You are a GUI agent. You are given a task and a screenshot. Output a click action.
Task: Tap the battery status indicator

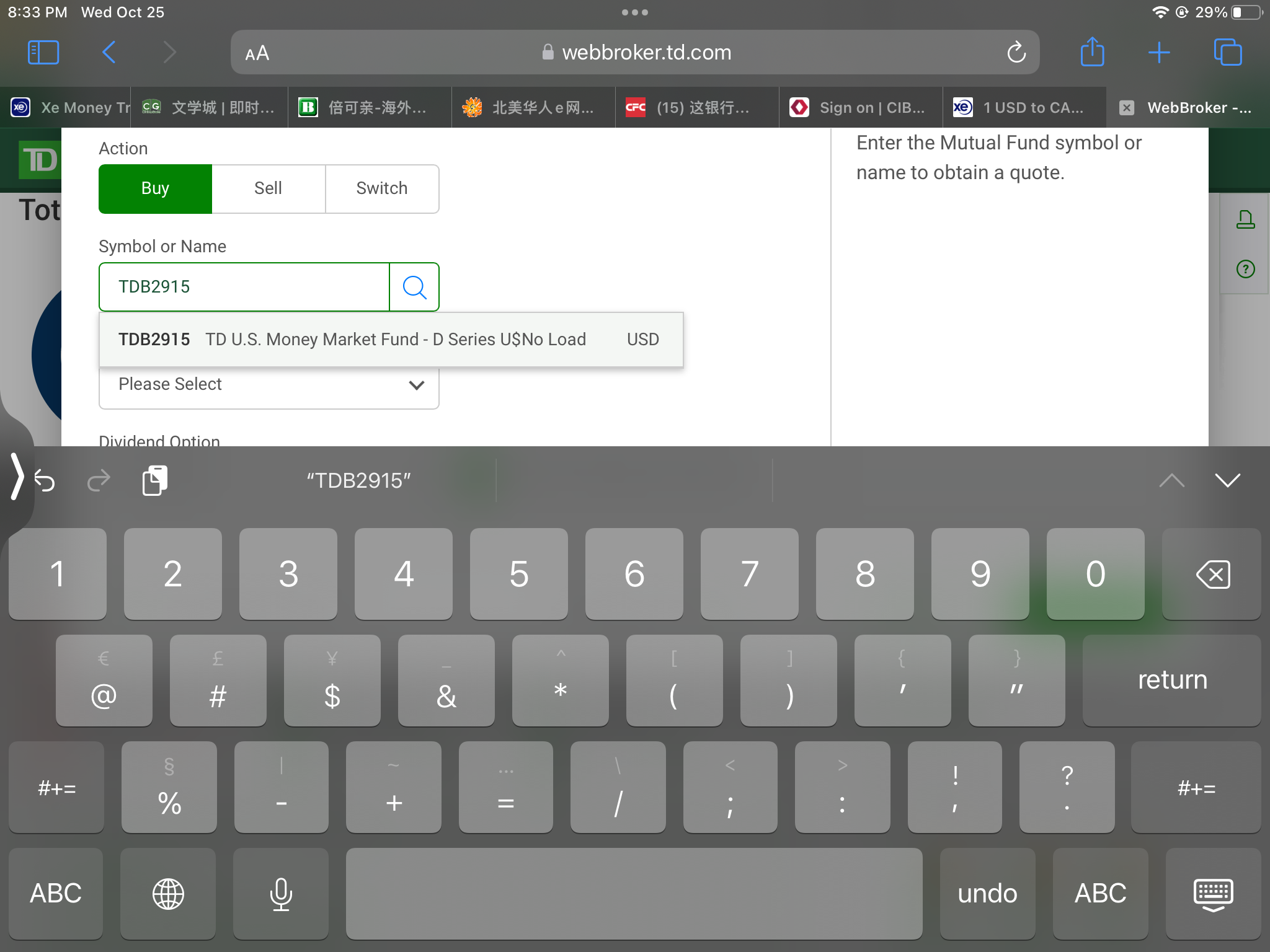click(x=1246, y=12)
